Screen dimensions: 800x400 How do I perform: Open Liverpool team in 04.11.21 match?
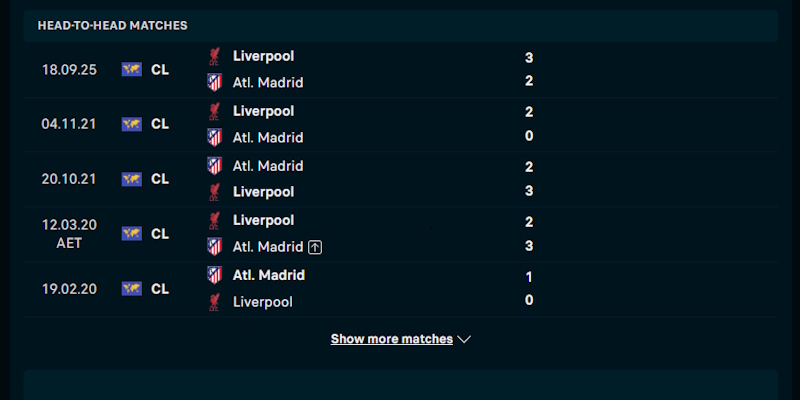click(263, 111)
